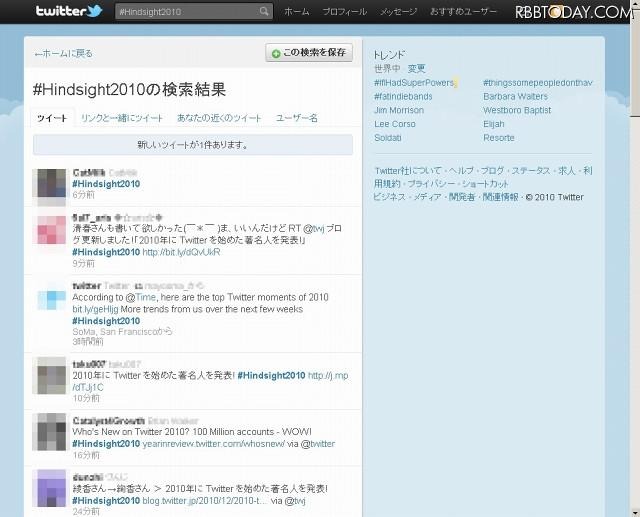Click the 16分前 tweet timestamp

(86, 455)
